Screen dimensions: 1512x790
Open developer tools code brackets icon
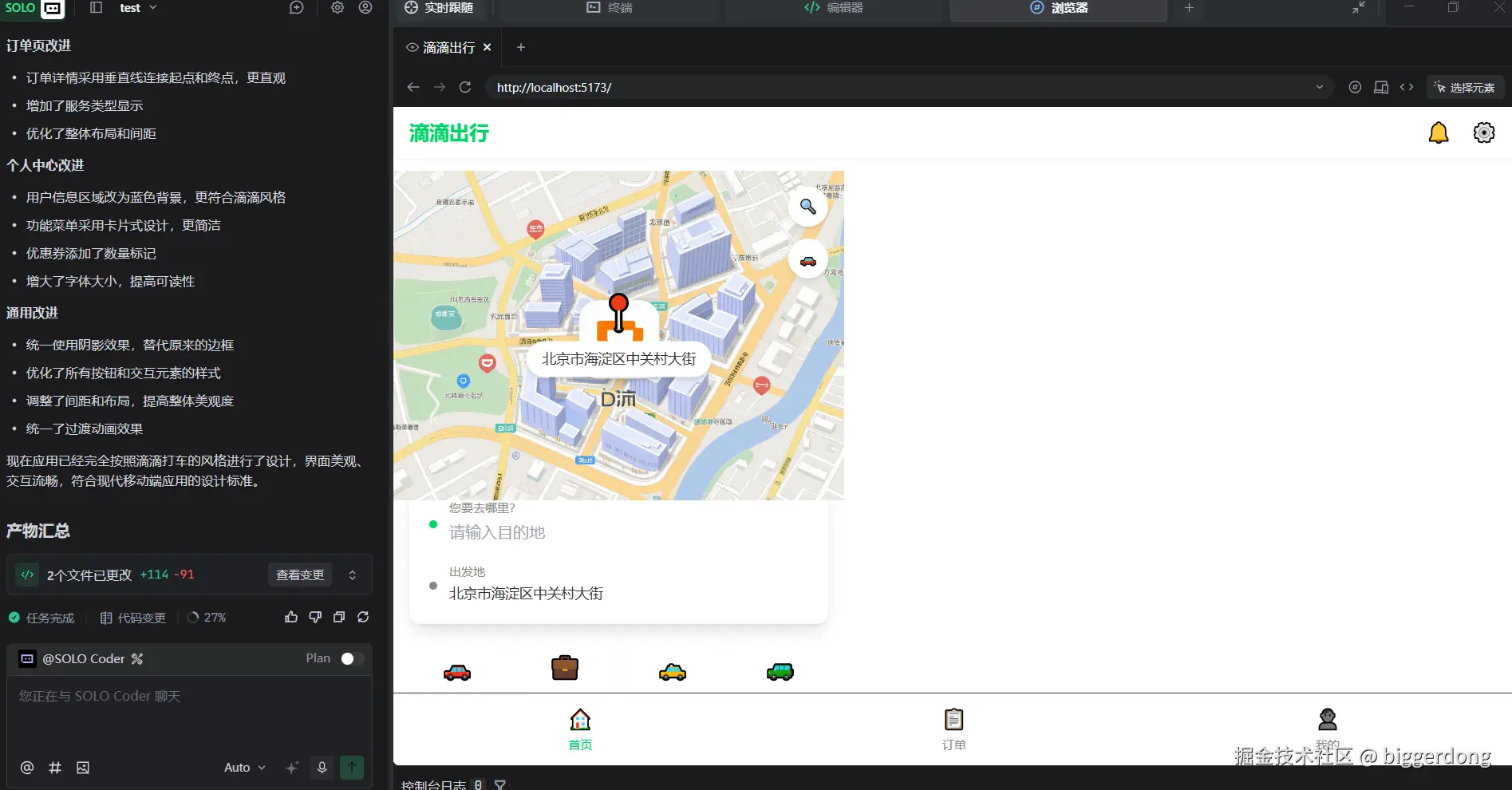click(1407, 87)
